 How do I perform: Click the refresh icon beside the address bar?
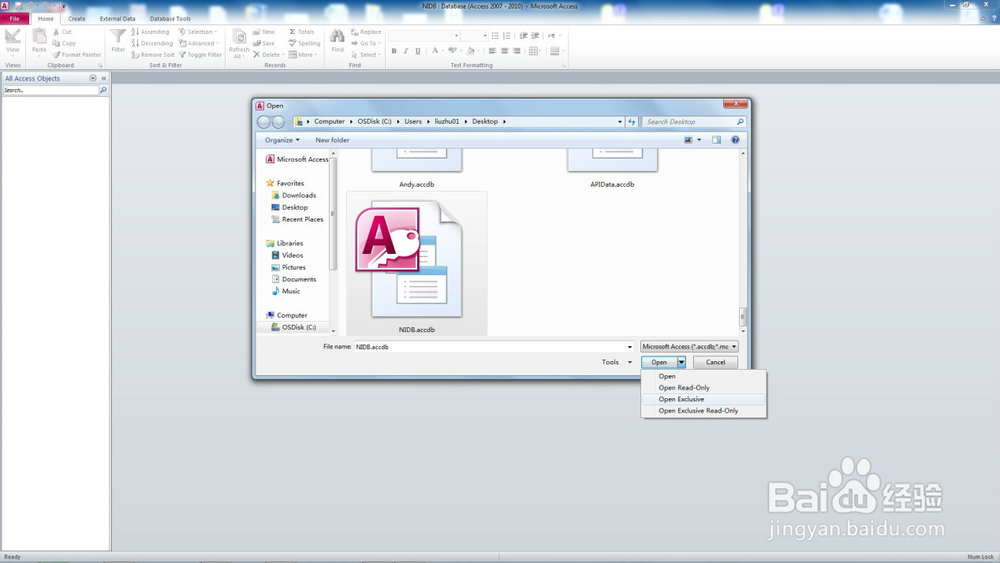click(x=631, y=121)
